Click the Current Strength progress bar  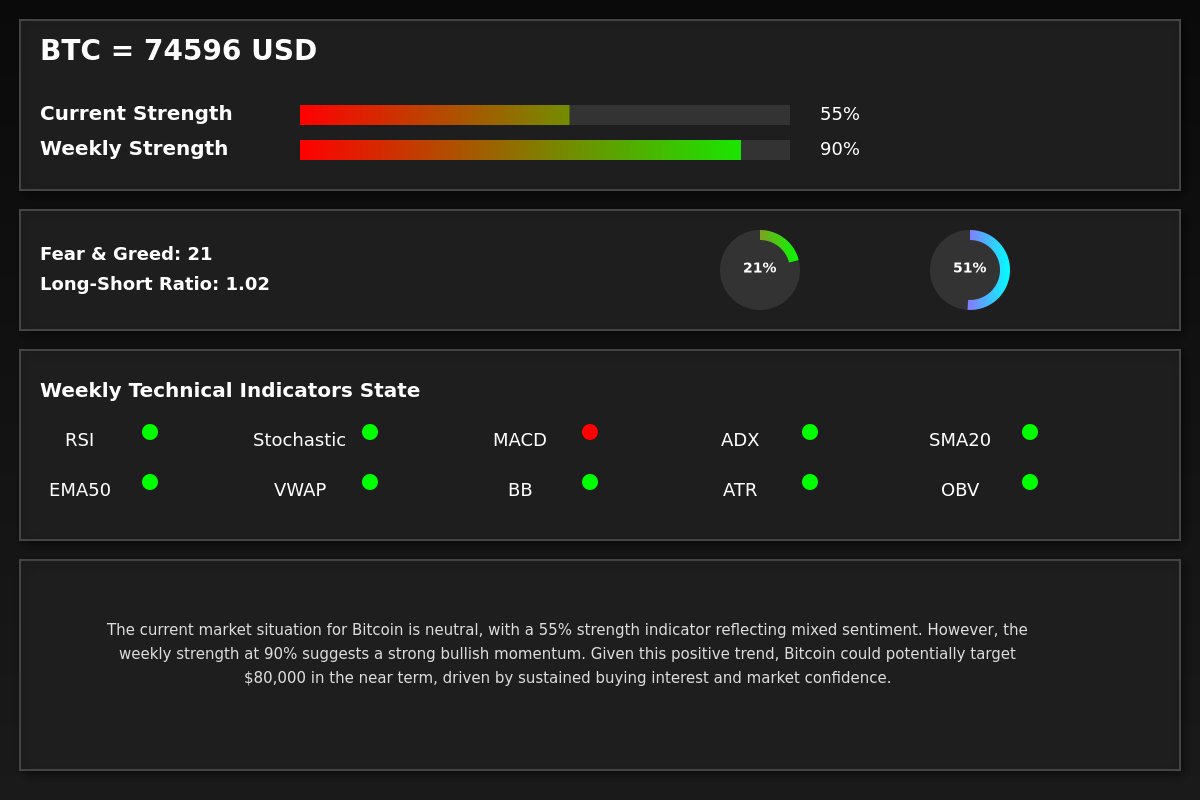[545, 115]
